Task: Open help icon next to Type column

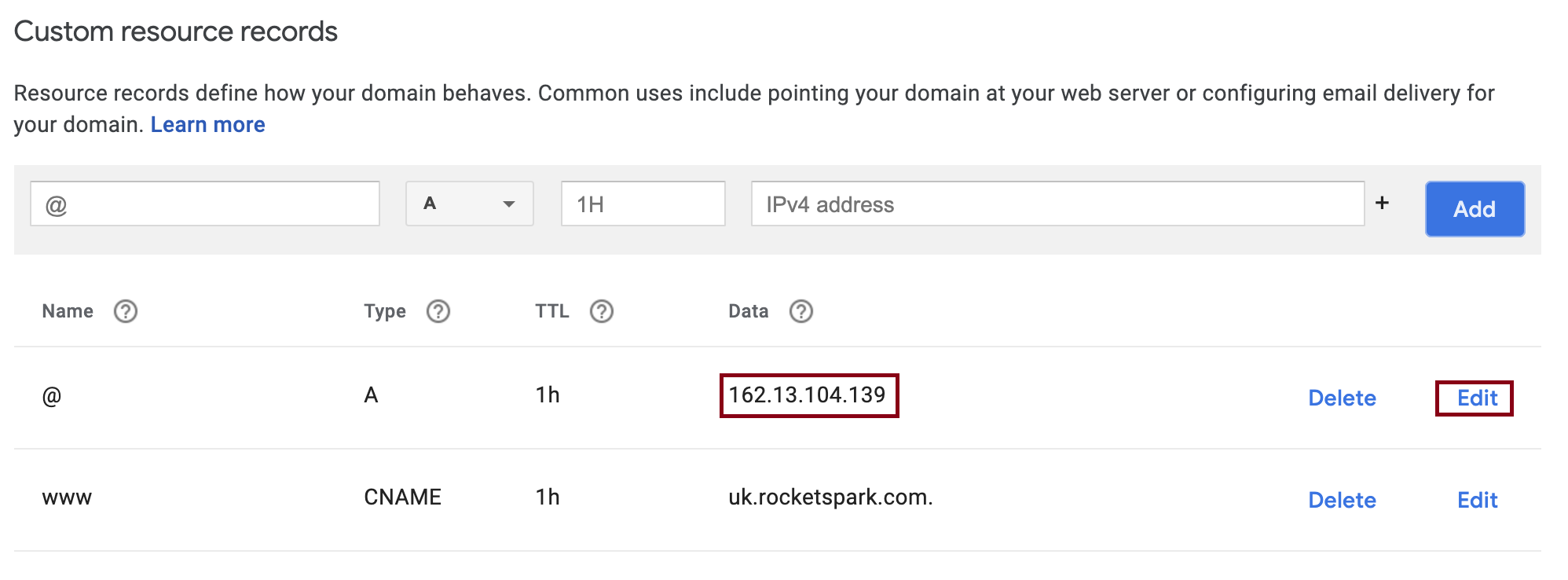Action: coord(438,311)
